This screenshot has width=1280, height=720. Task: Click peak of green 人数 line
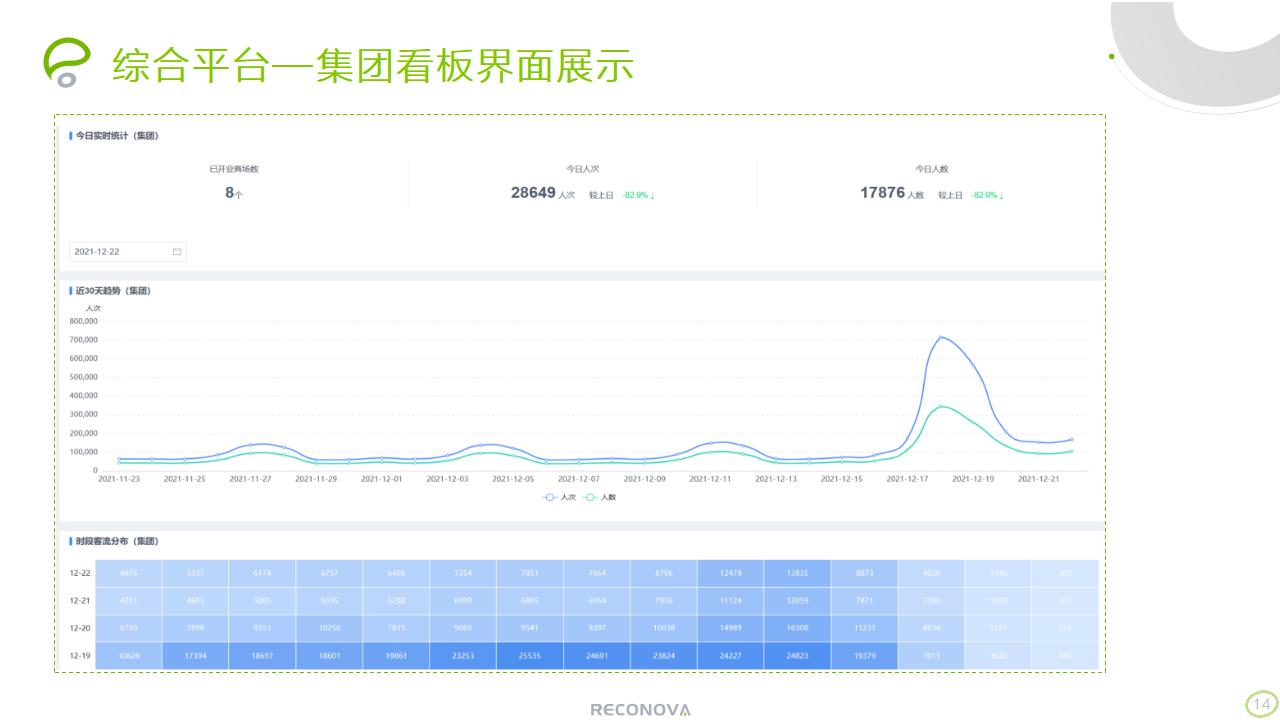click(x=941, y=406)
